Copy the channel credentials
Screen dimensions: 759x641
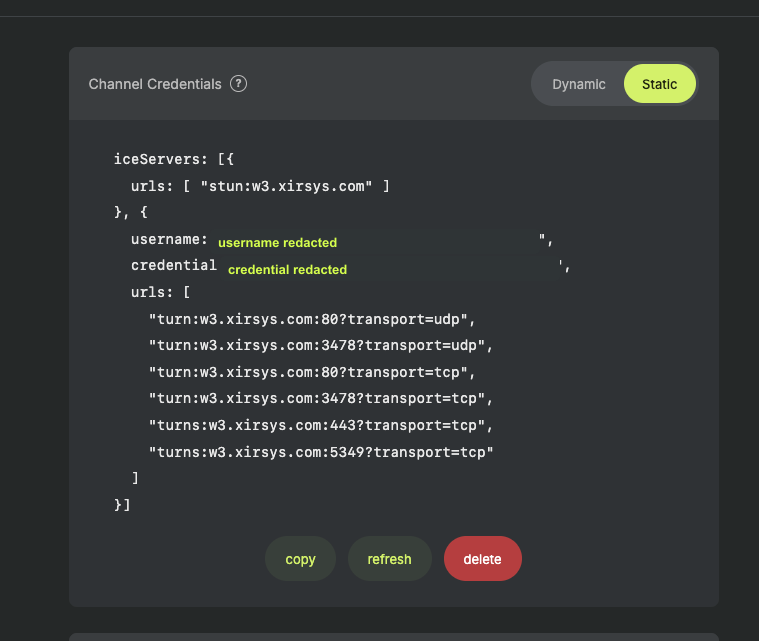[300, 559]
